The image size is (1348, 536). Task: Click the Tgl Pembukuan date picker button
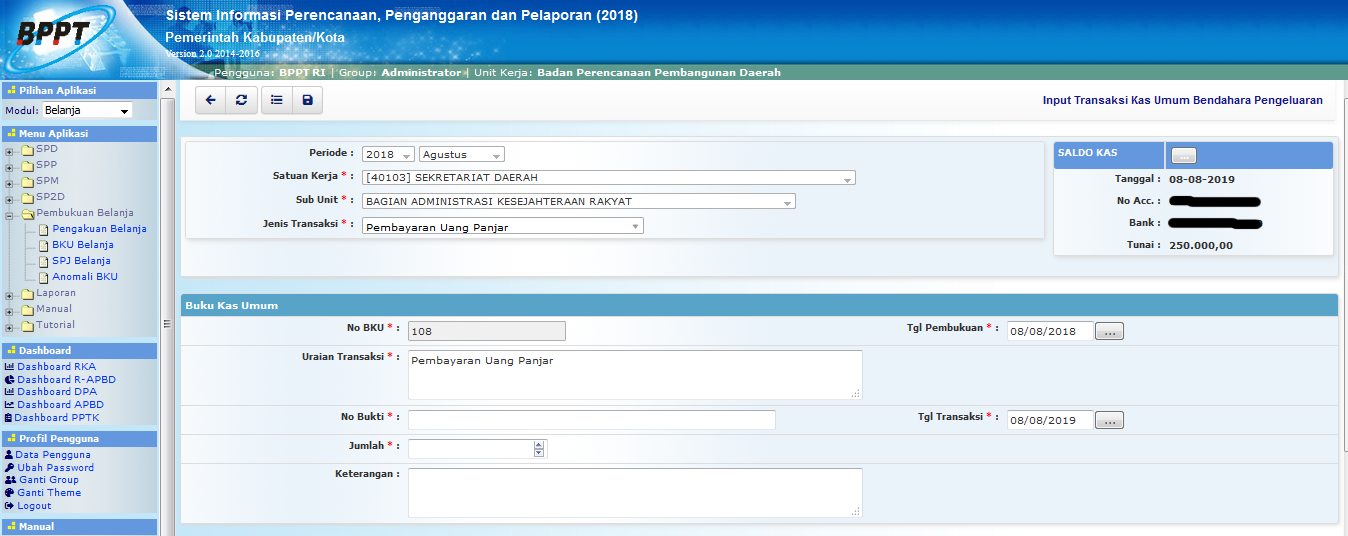(1109, 331)
